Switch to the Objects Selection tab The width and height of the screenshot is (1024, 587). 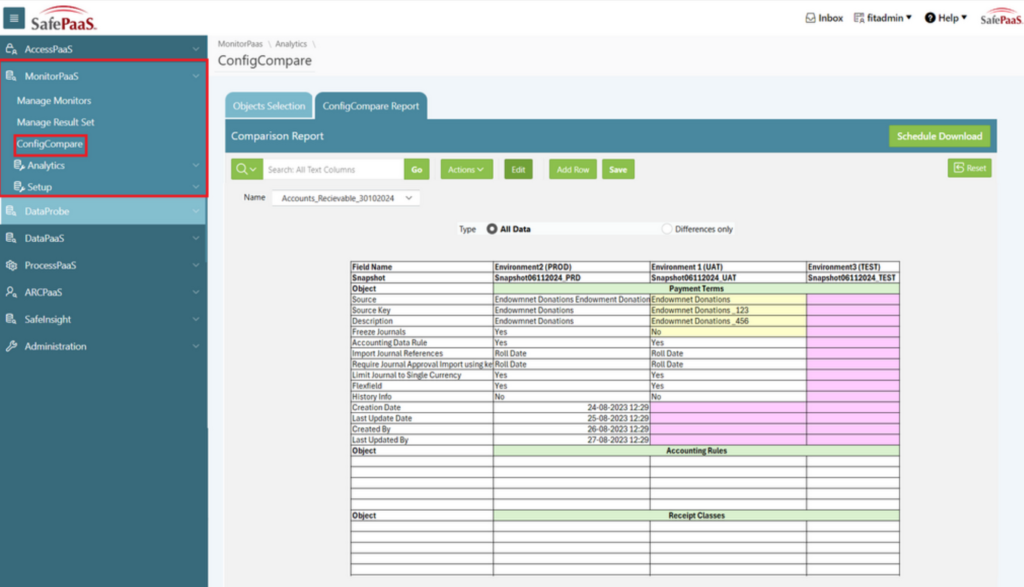(x=268, y=106)
